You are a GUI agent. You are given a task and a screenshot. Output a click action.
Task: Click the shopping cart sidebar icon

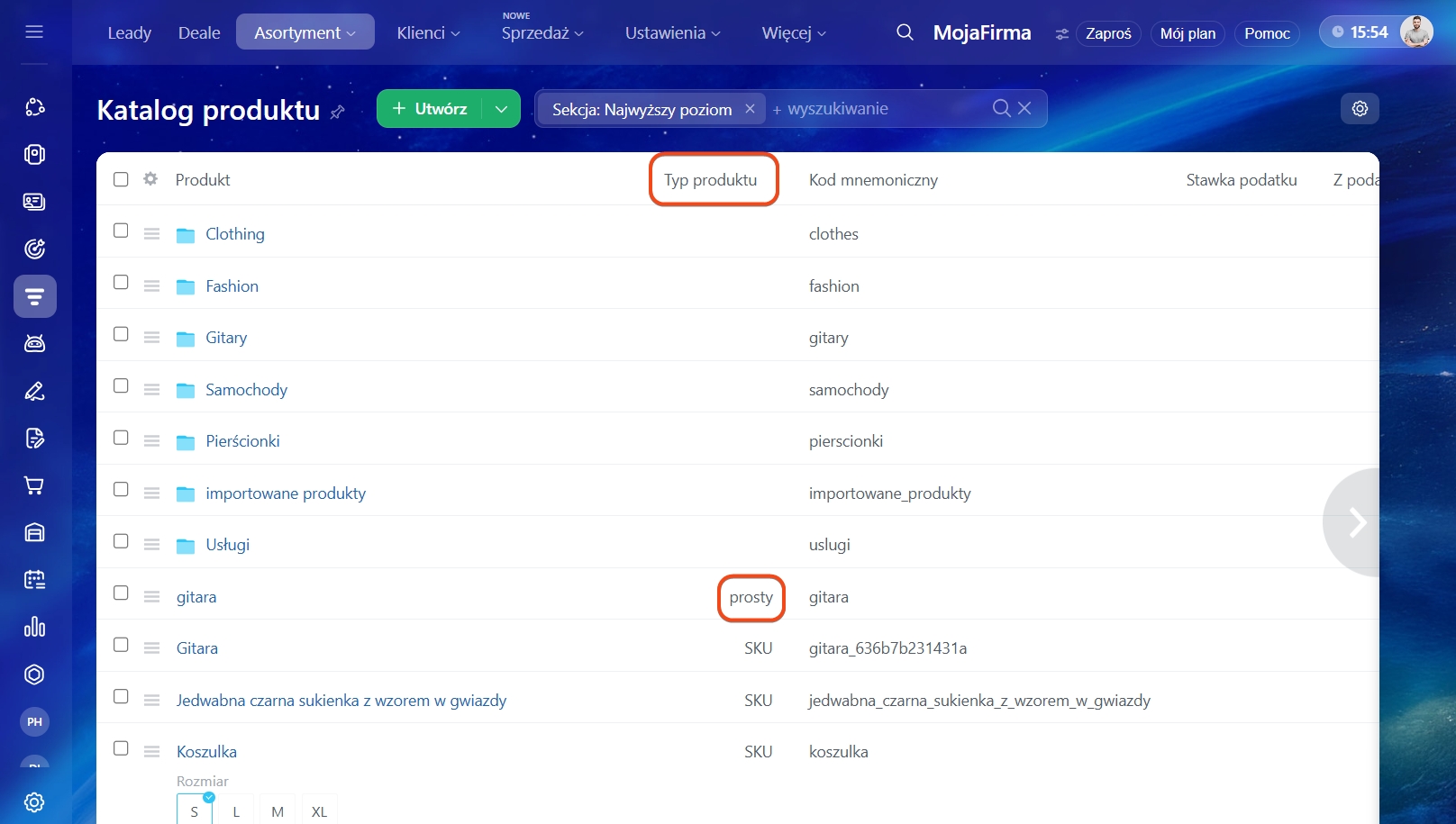click(x=34, y=485)
